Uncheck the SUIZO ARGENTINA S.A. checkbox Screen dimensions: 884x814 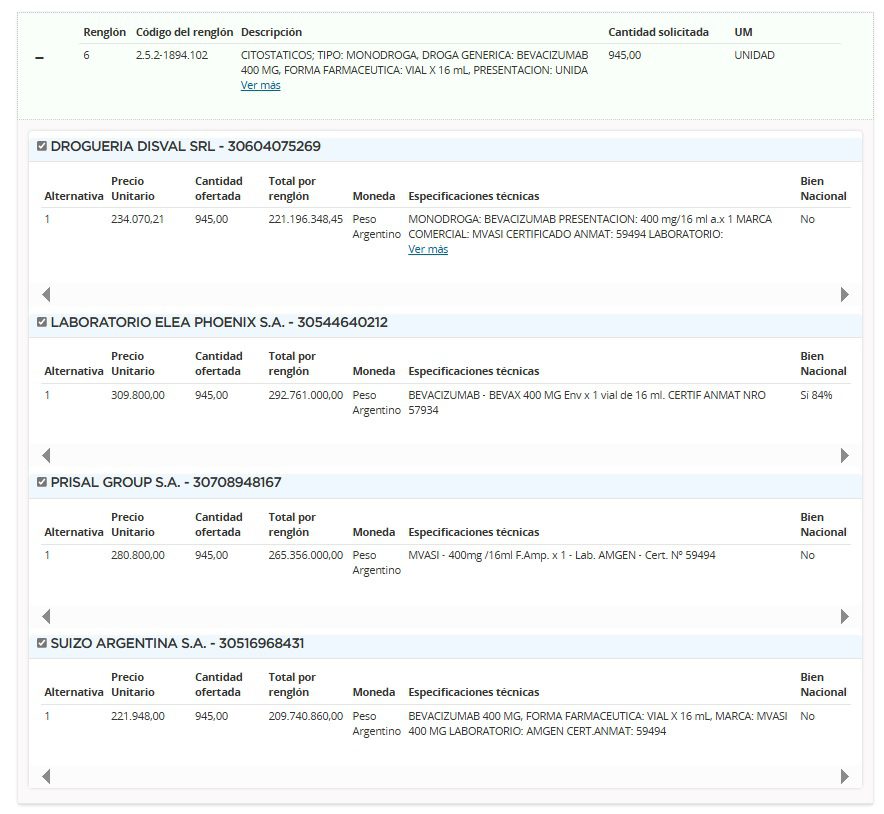(x=42, y=643)
